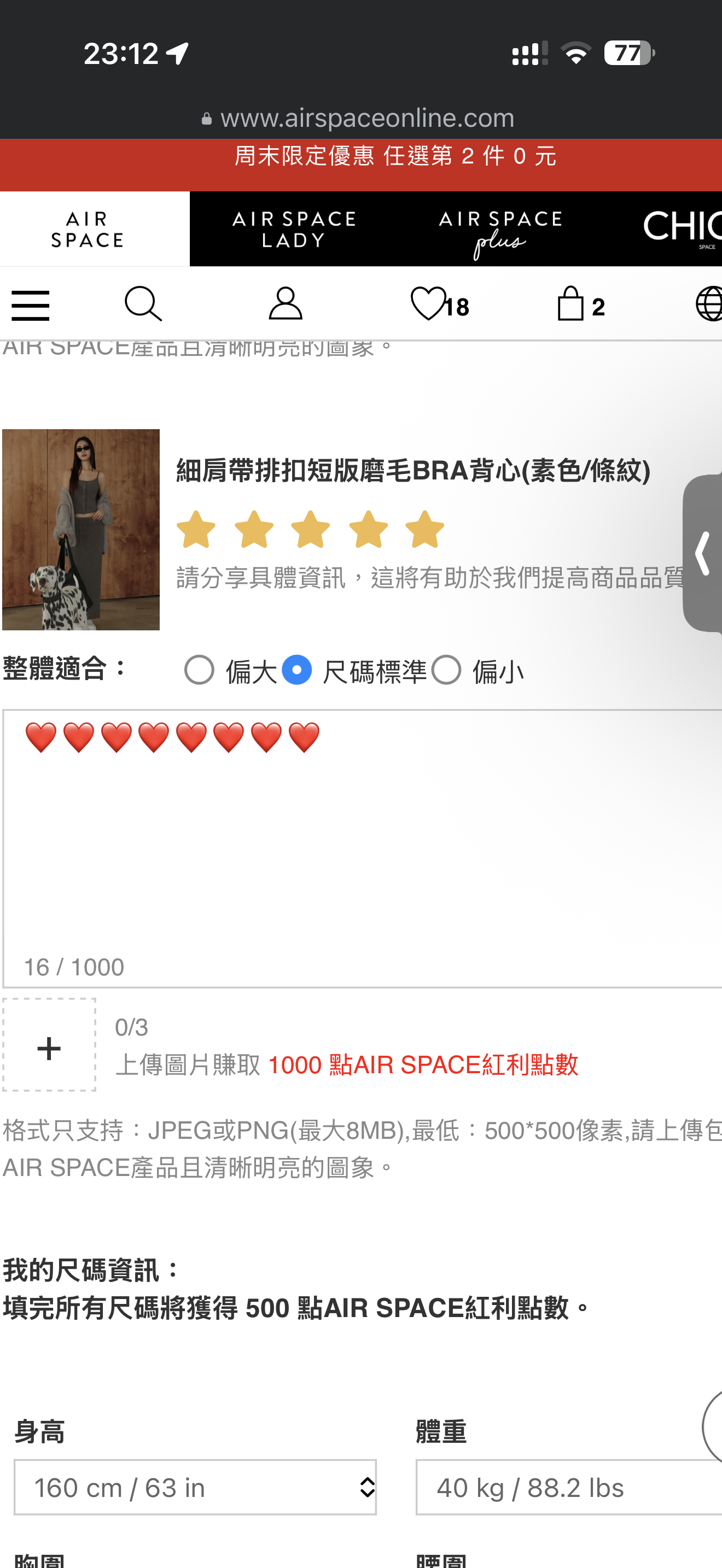
Task: Open the 身高 160 cm dropdown
Action: coord(195,1487)
